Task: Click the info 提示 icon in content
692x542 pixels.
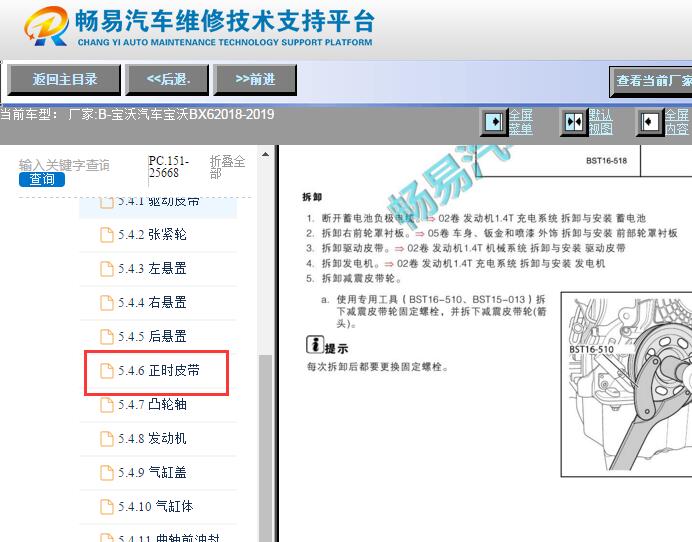Action: click(315, 344)
